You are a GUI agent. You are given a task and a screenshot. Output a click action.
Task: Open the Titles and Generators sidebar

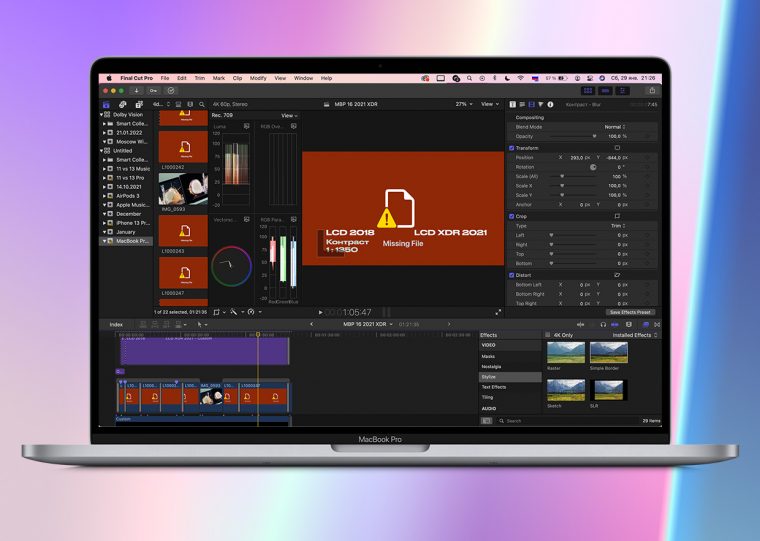pos(139,104)
